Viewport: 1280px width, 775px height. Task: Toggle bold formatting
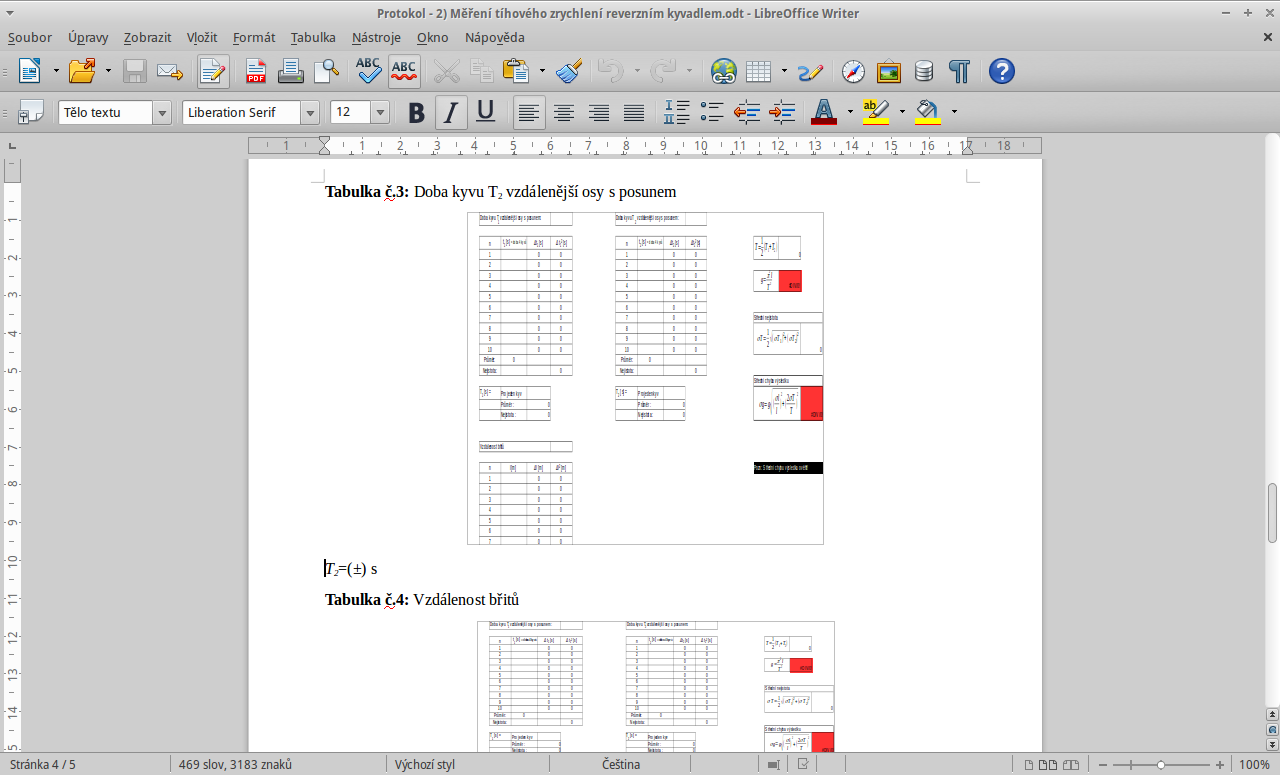click(x=417, y=112)
